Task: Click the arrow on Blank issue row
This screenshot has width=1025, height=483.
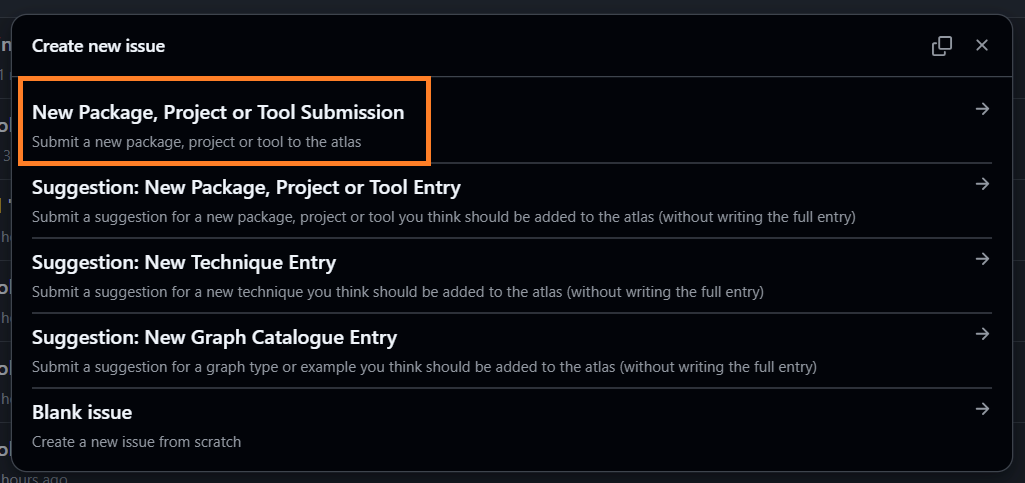Action: 982,409
